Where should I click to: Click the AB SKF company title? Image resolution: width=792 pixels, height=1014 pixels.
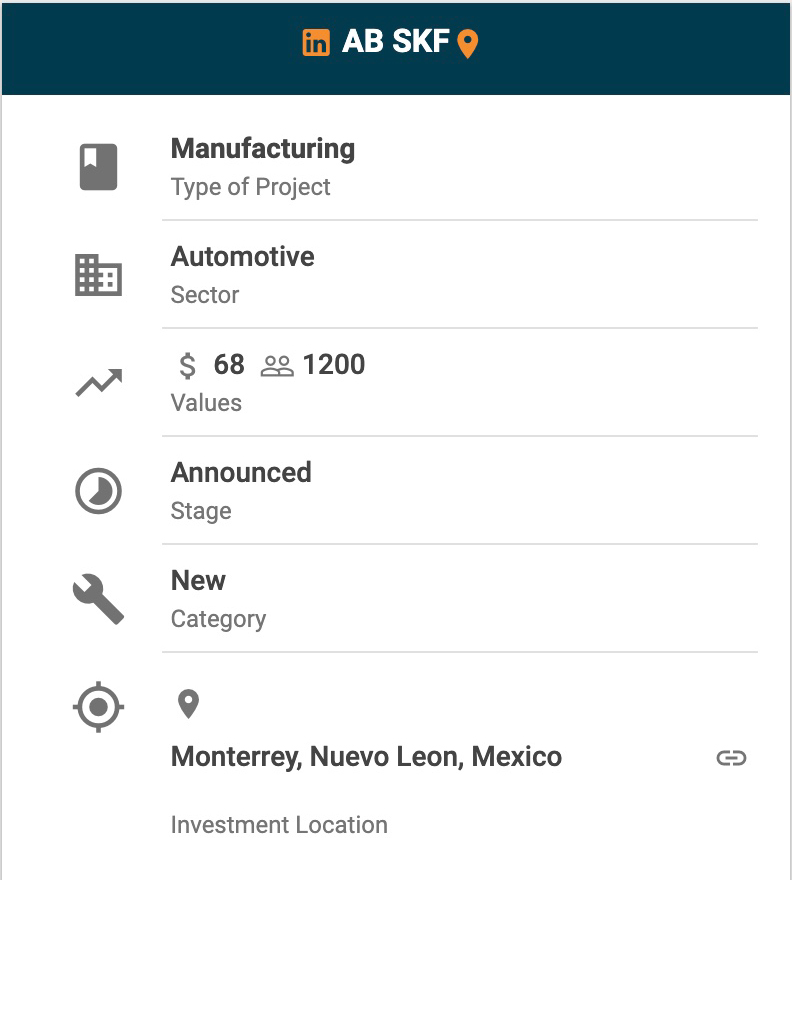(395, 42)
